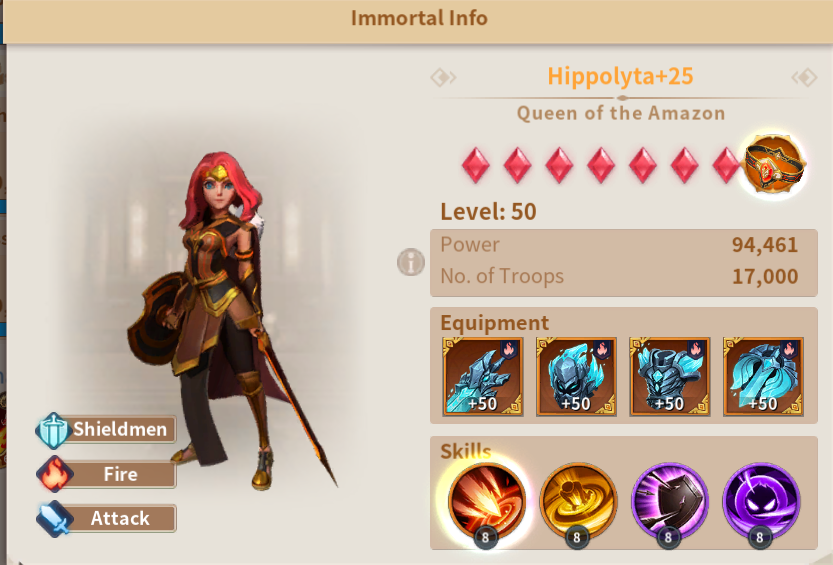833x565 pixels.
Task: Switch to next immortal with right arrow
Action: click(804, 78)
